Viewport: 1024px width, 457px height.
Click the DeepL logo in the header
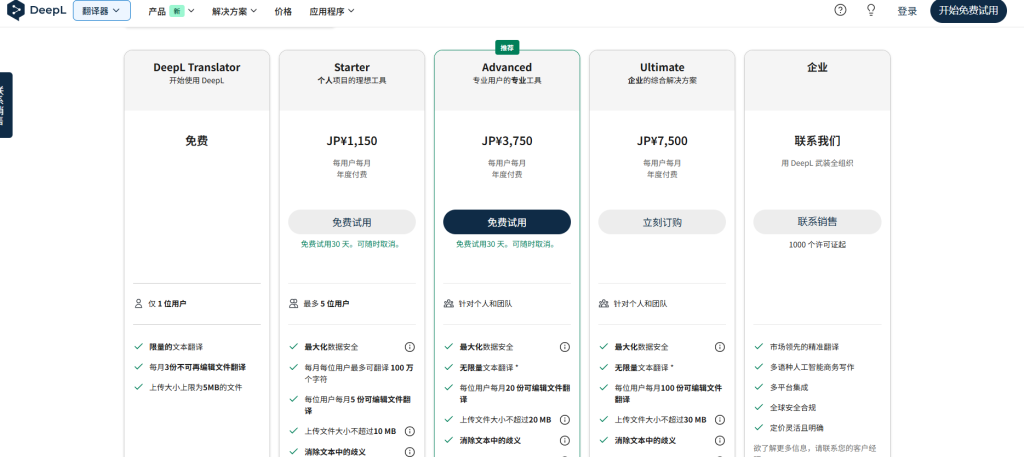[x=35, y=10]
